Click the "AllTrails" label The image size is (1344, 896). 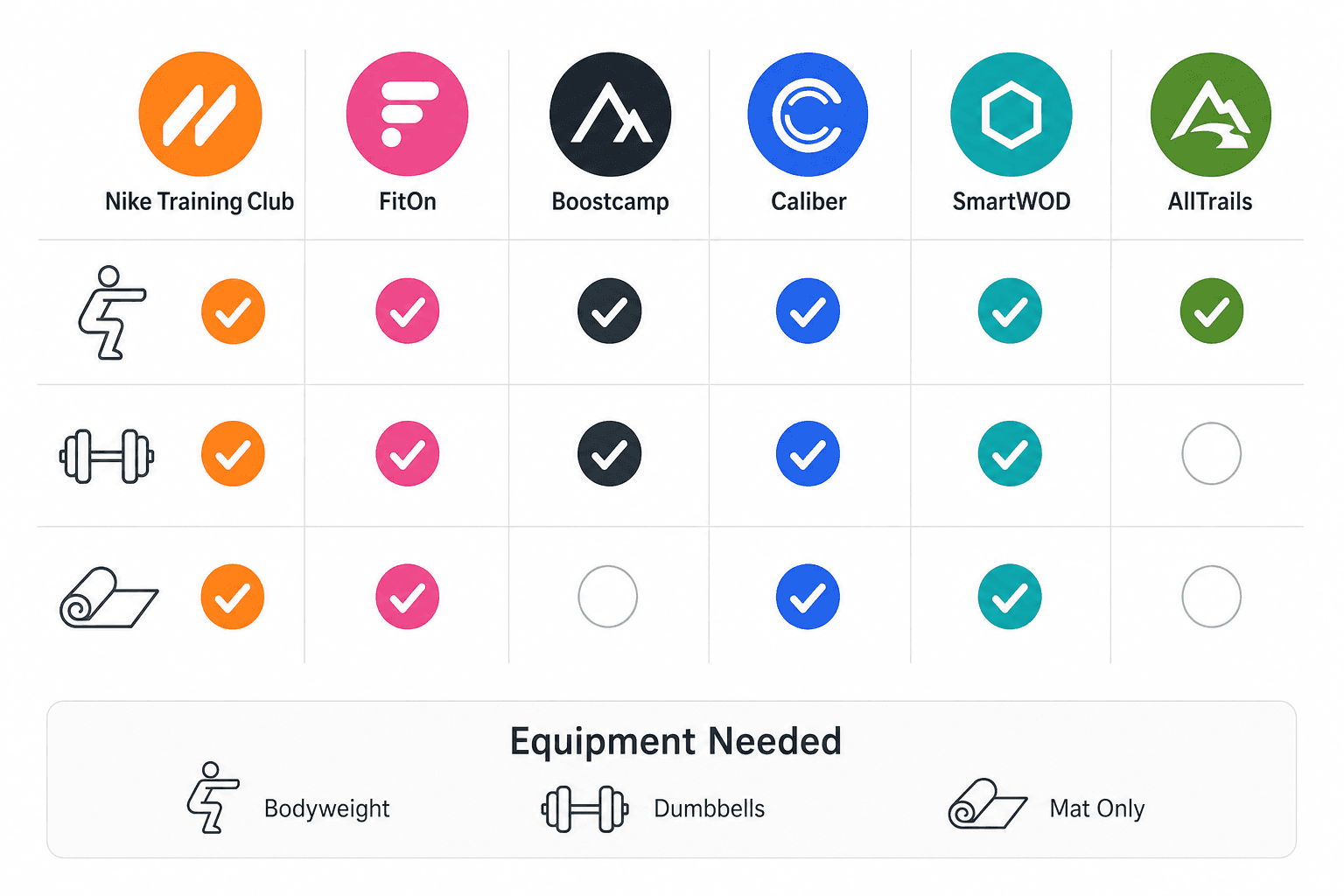1210,201
